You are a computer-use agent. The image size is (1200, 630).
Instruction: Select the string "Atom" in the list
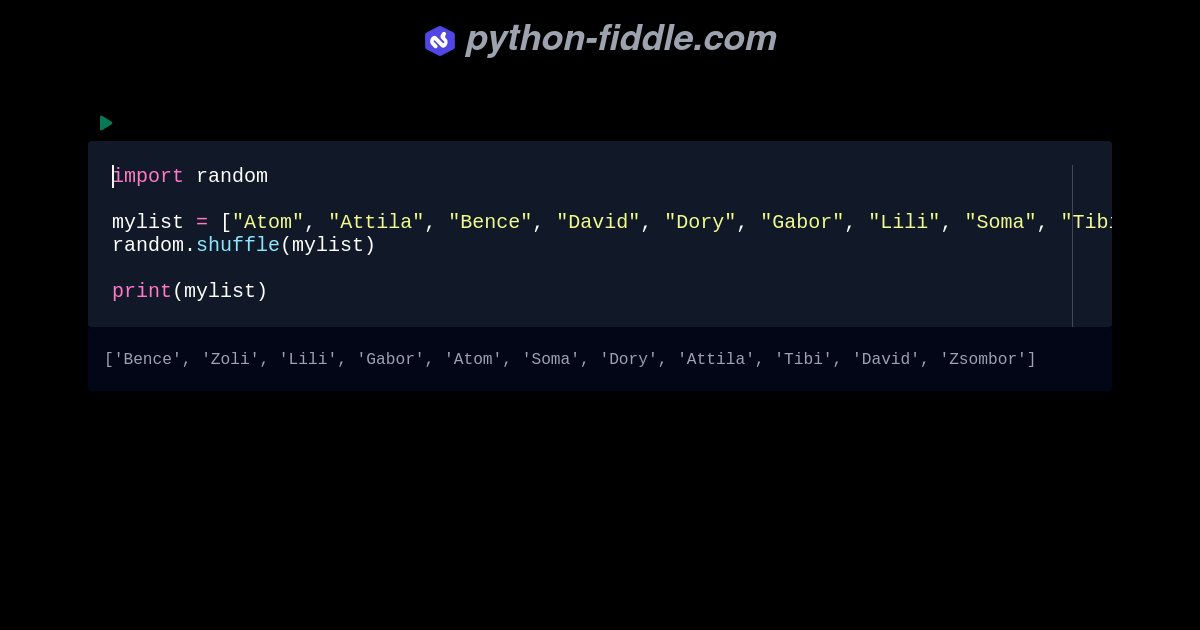(267, 221)
